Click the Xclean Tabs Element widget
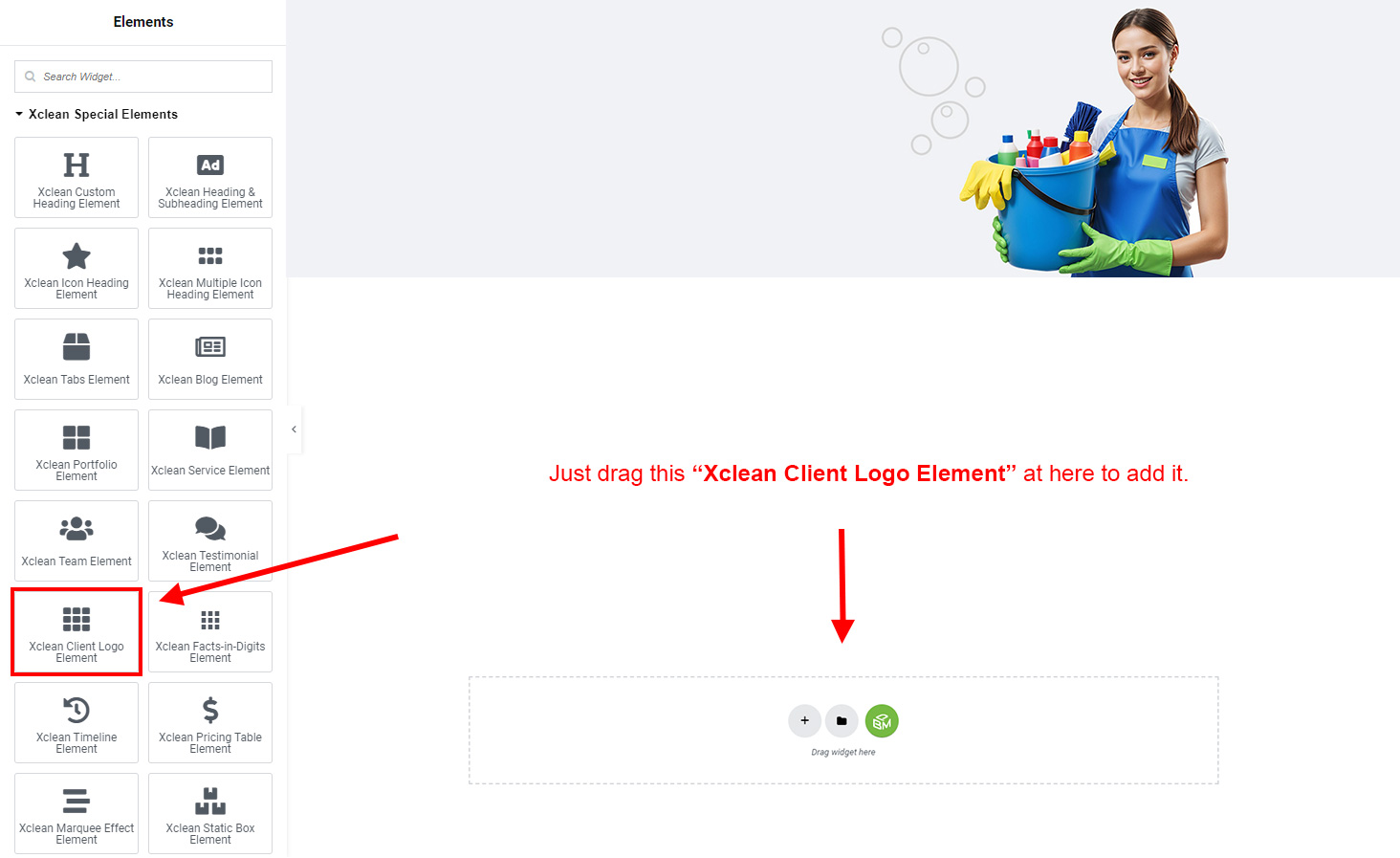This screenshot has width=1400, height=858. (x=77, y=359)
